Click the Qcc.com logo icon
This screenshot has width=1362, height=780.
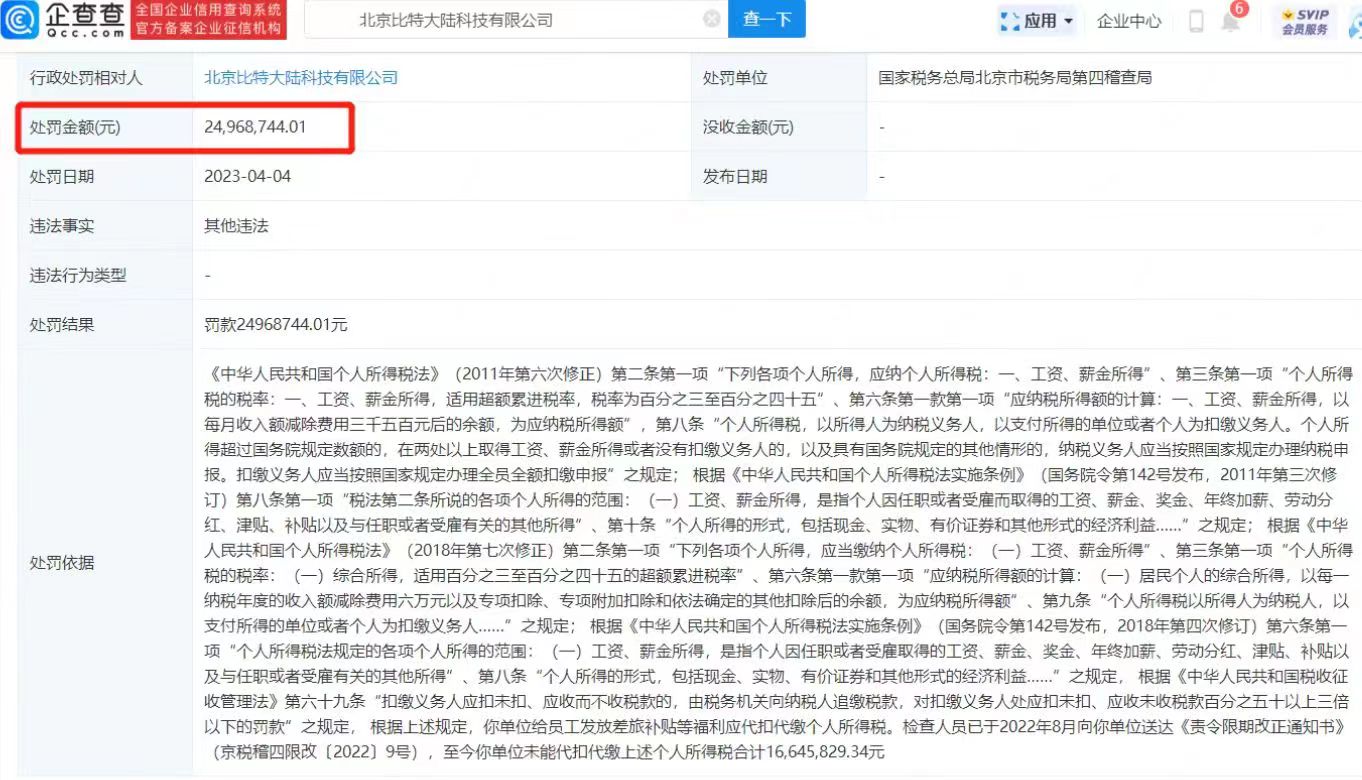click(x=20, y=19)
